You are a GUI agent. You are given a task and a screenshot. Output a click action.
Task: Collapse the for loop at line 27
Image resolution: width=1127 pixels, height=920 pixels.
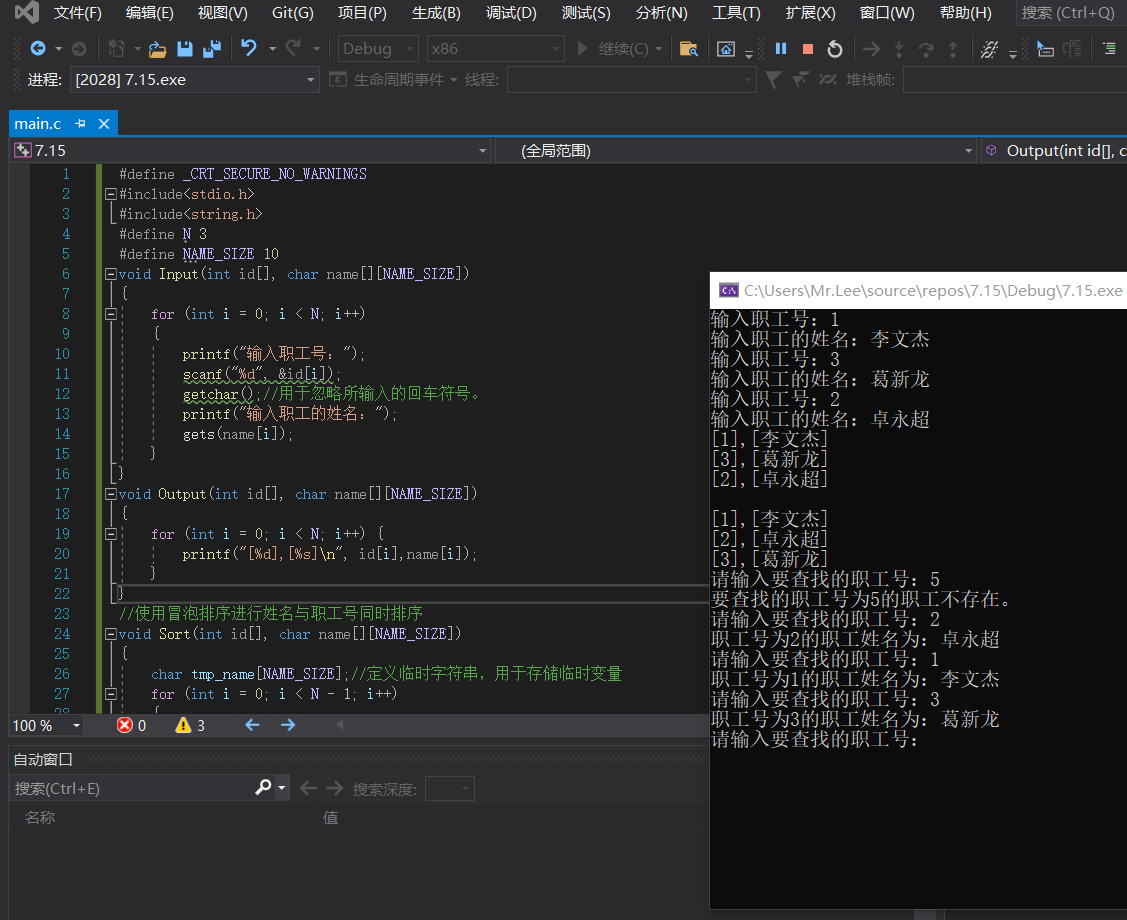click(x=111, y=694)
